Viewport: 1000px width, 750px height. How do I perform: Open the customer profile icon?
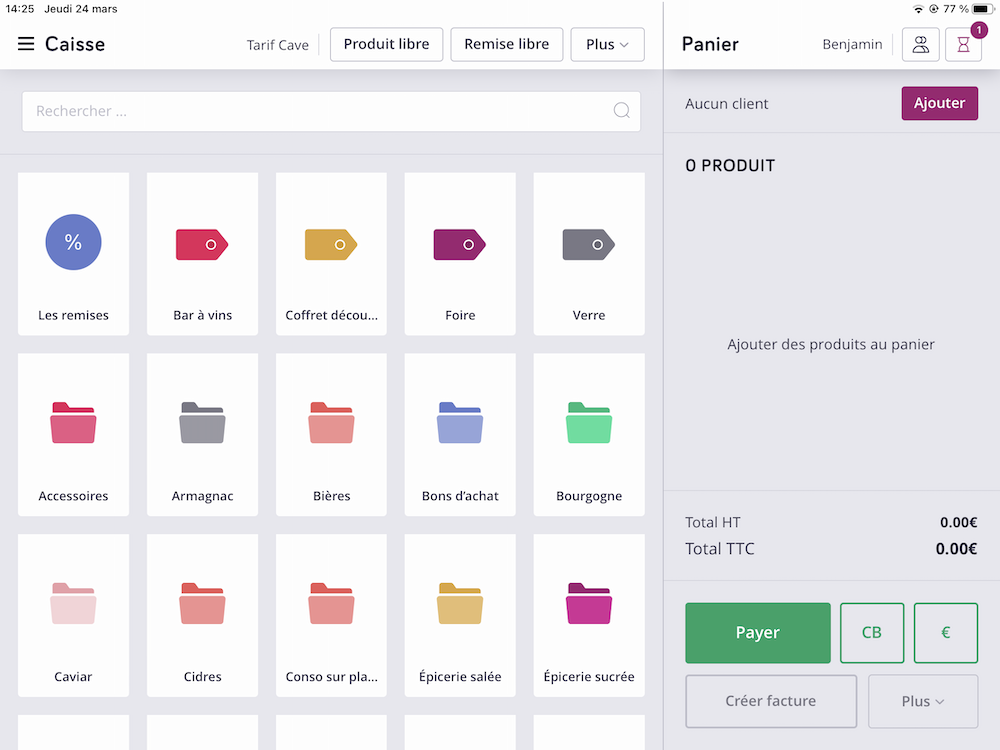920,45
